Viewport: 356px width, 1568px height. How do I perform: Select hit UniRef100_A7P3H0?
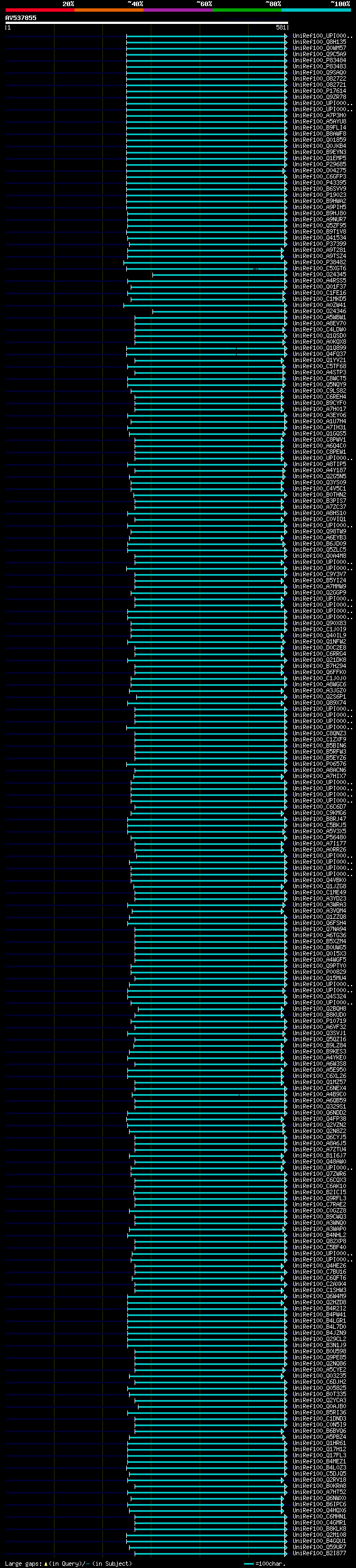point(319,116)
